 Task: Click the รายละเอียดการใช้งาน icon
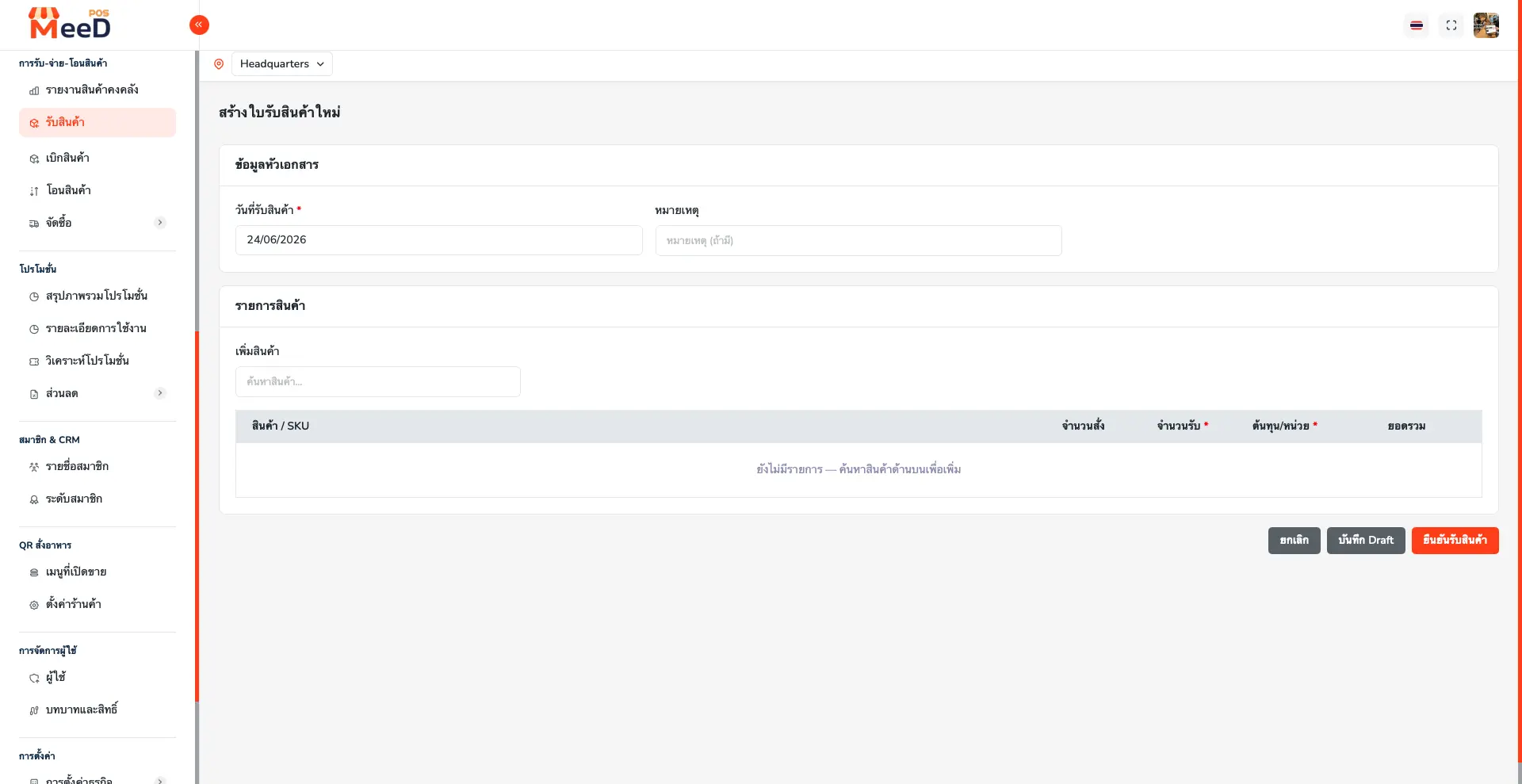point(34,329)
